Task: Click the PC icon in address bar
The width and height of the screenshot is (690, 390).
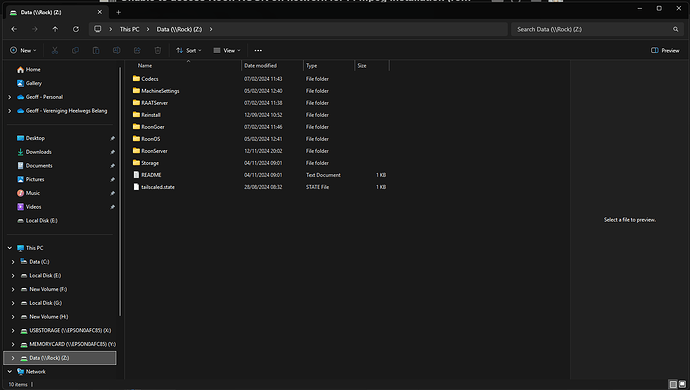Action: (x=98, y=29)
